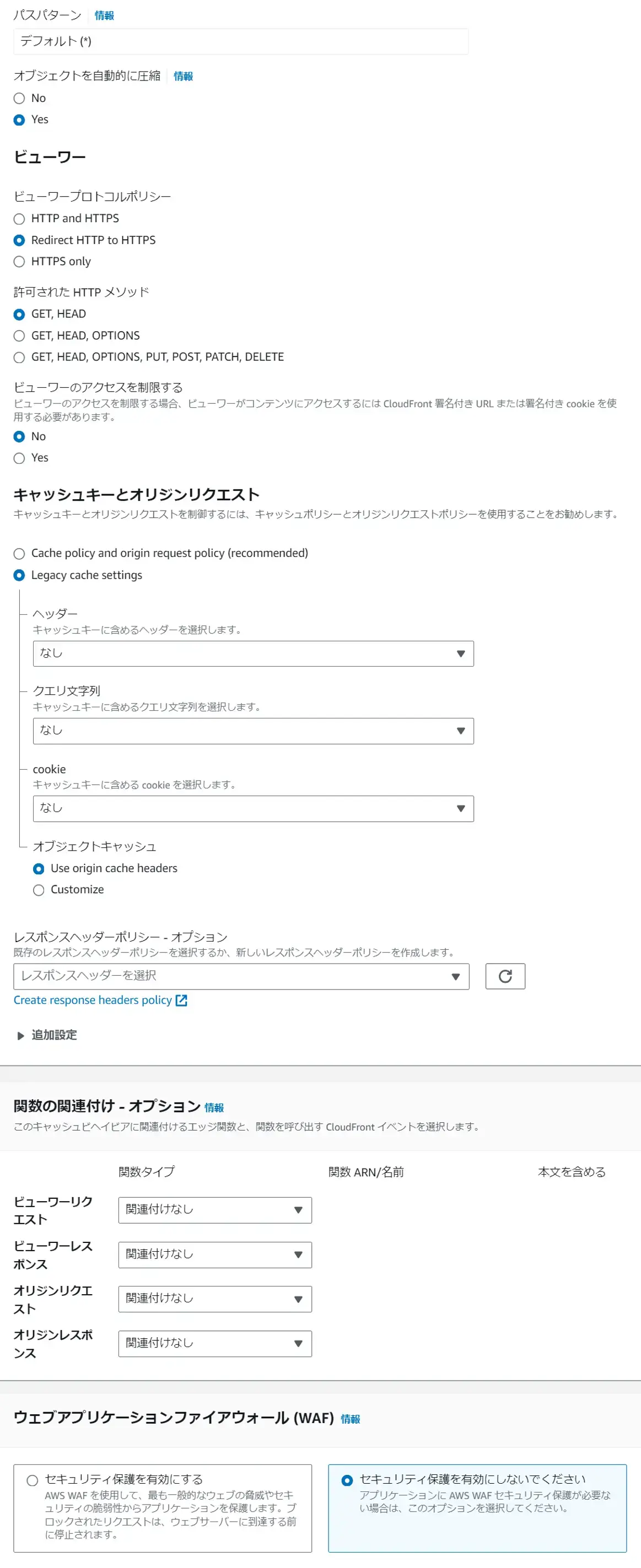
Task: Select No for auto-compress objects
Action: (19, 98)
